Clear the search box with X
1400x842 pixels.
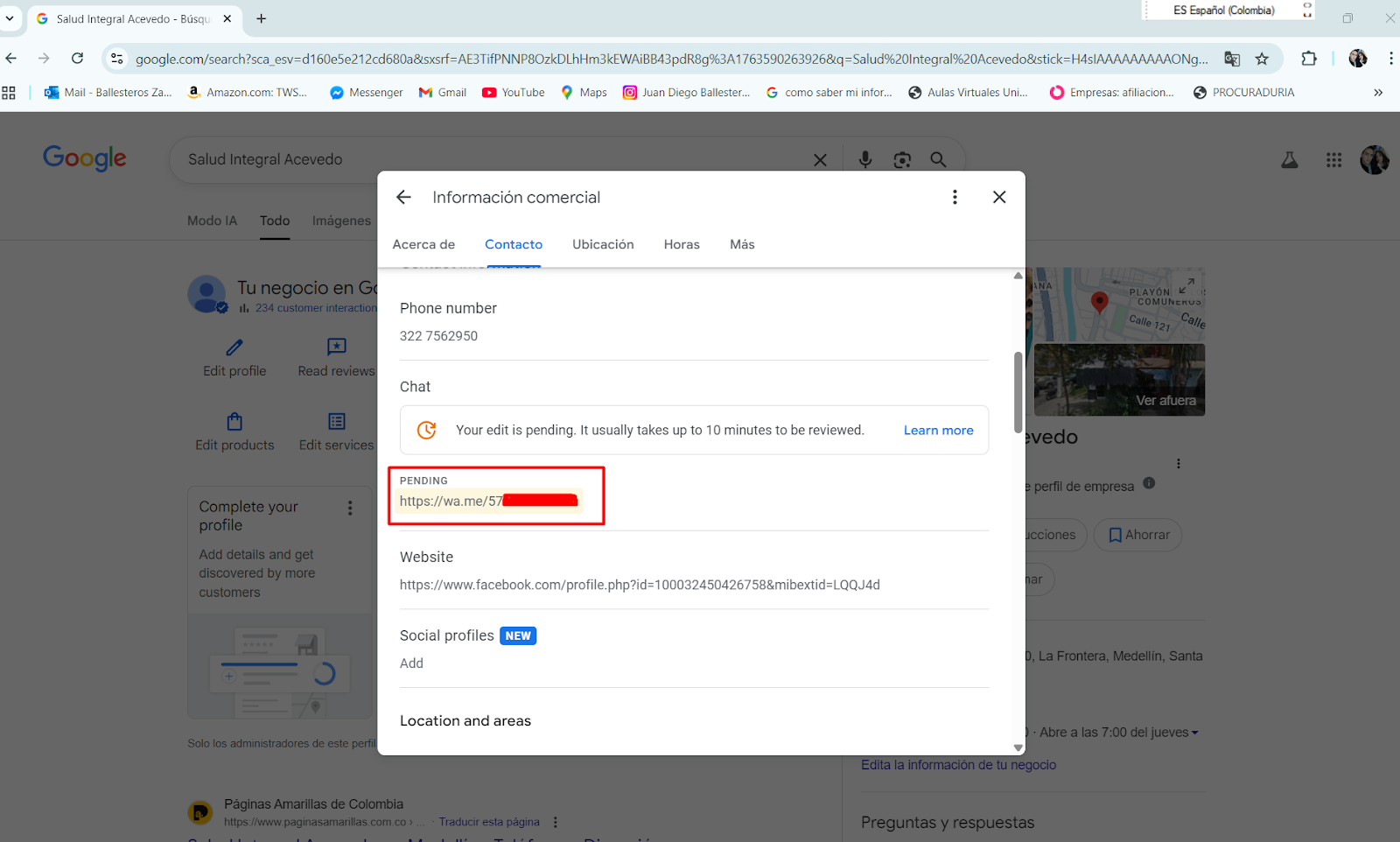[820, 160]
